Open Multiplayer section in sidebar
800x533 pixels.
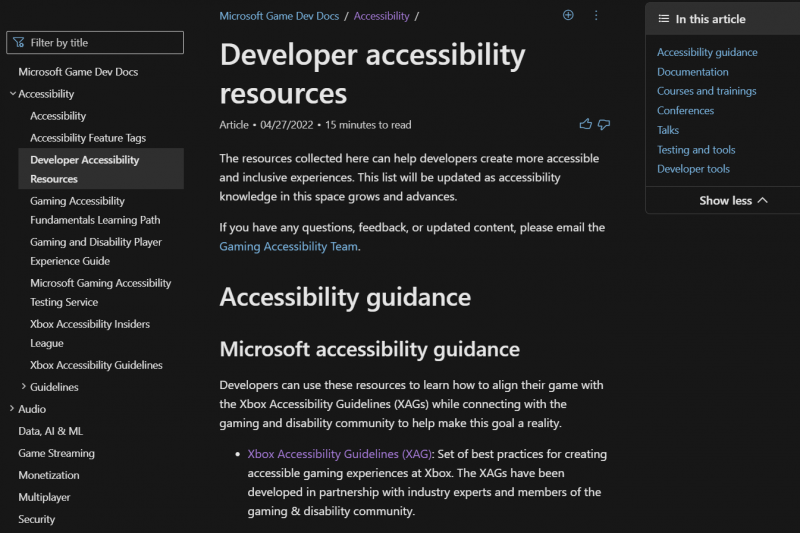coord(44,497)
